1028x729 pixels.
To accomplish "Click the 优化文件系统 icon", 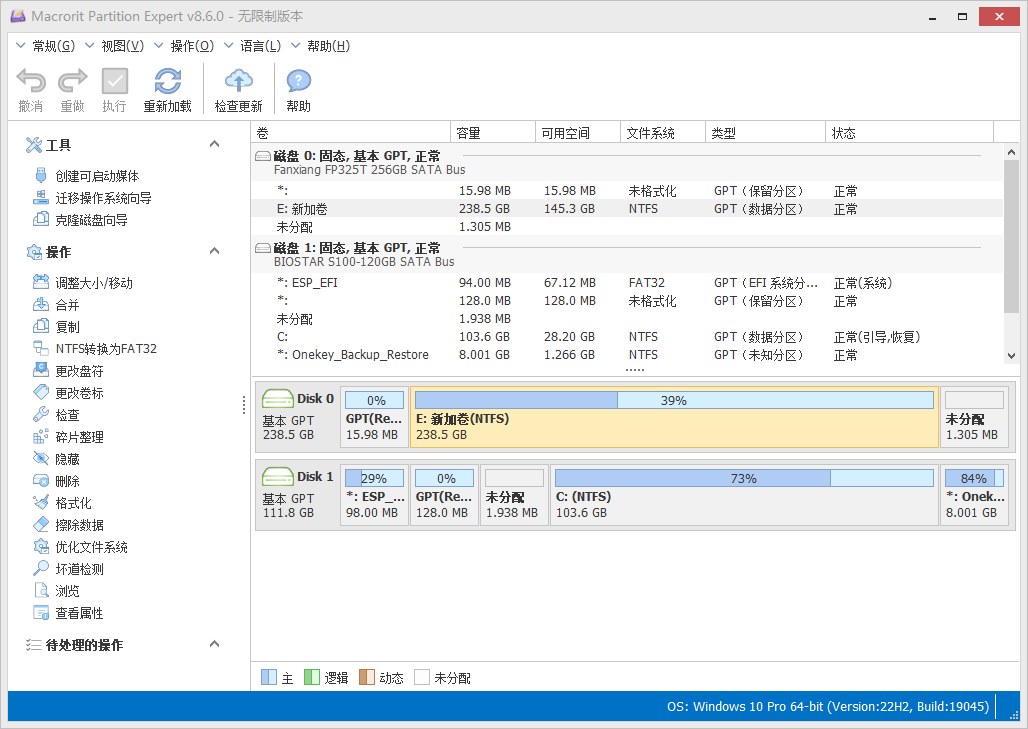I will (41, 546).
